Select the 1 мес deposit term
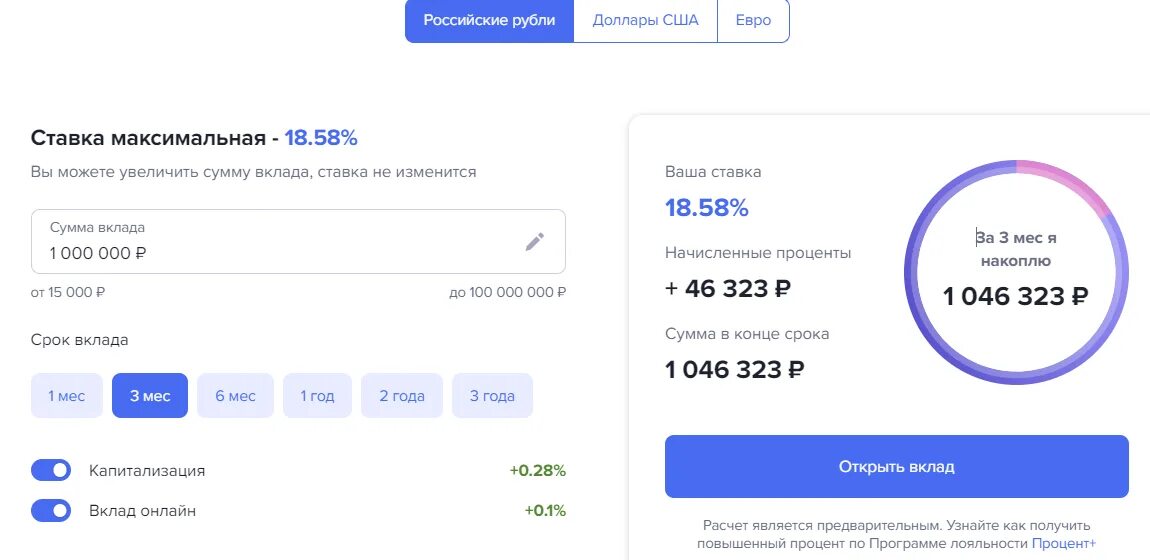The image size is (1150, 560). pos(67,396)
